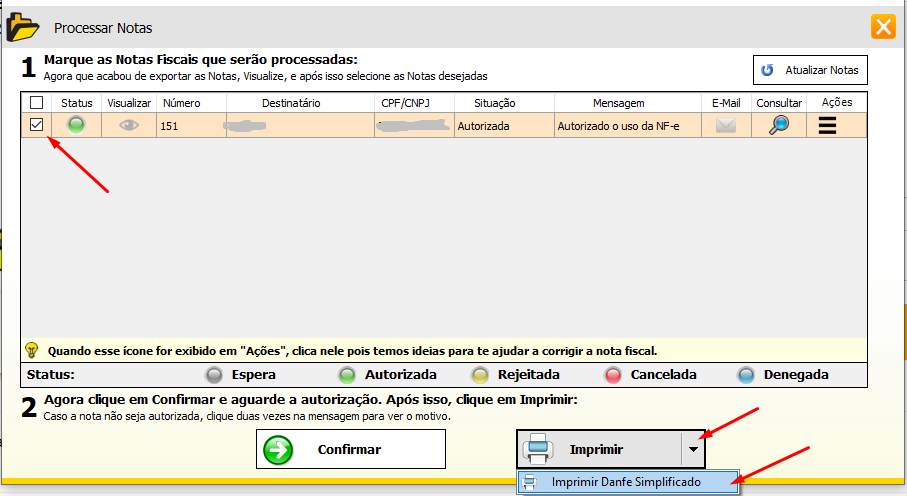Open the magnifier Consultar icon for note 151

tap(778, 125)
